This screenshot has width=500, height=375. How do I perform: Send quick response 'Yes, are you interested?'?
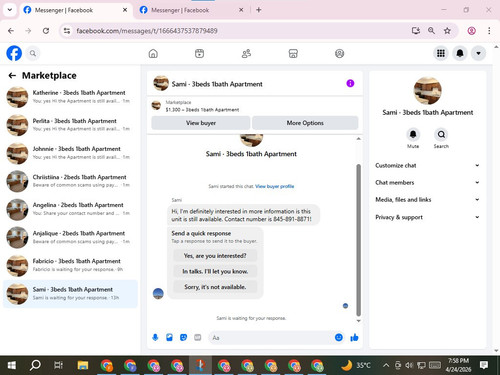215,256
